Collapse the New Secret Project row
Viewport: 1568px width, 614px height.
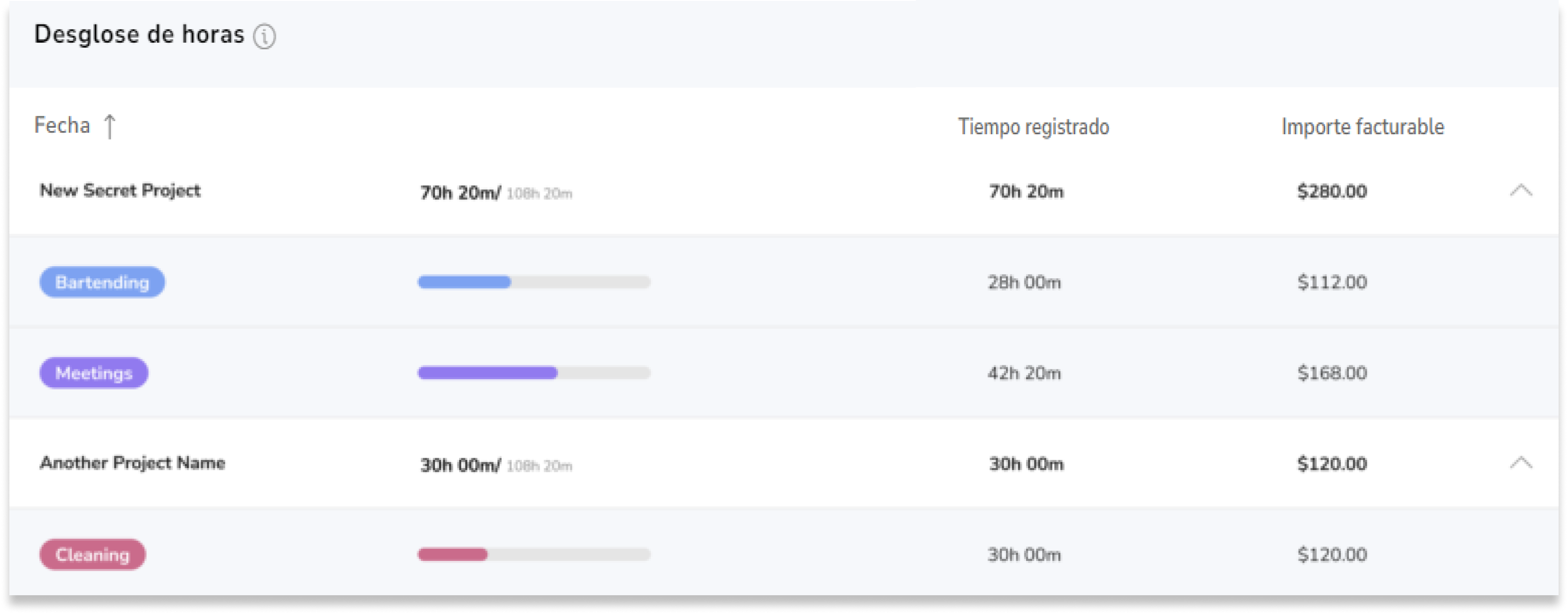1521,191
